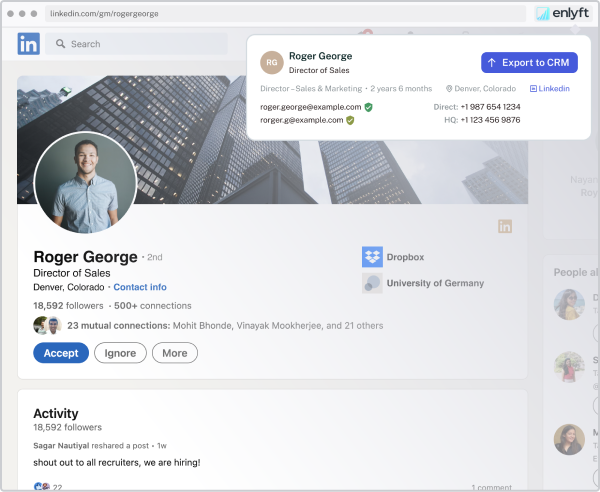Image resolution: width=600 pixels, height=492 pixels.
Task: Click the location pin icon near Denver
Action: tap(449, 89)
